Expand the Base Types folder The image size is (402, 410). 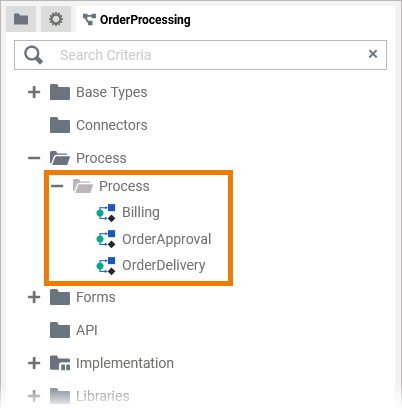point(34,92)
